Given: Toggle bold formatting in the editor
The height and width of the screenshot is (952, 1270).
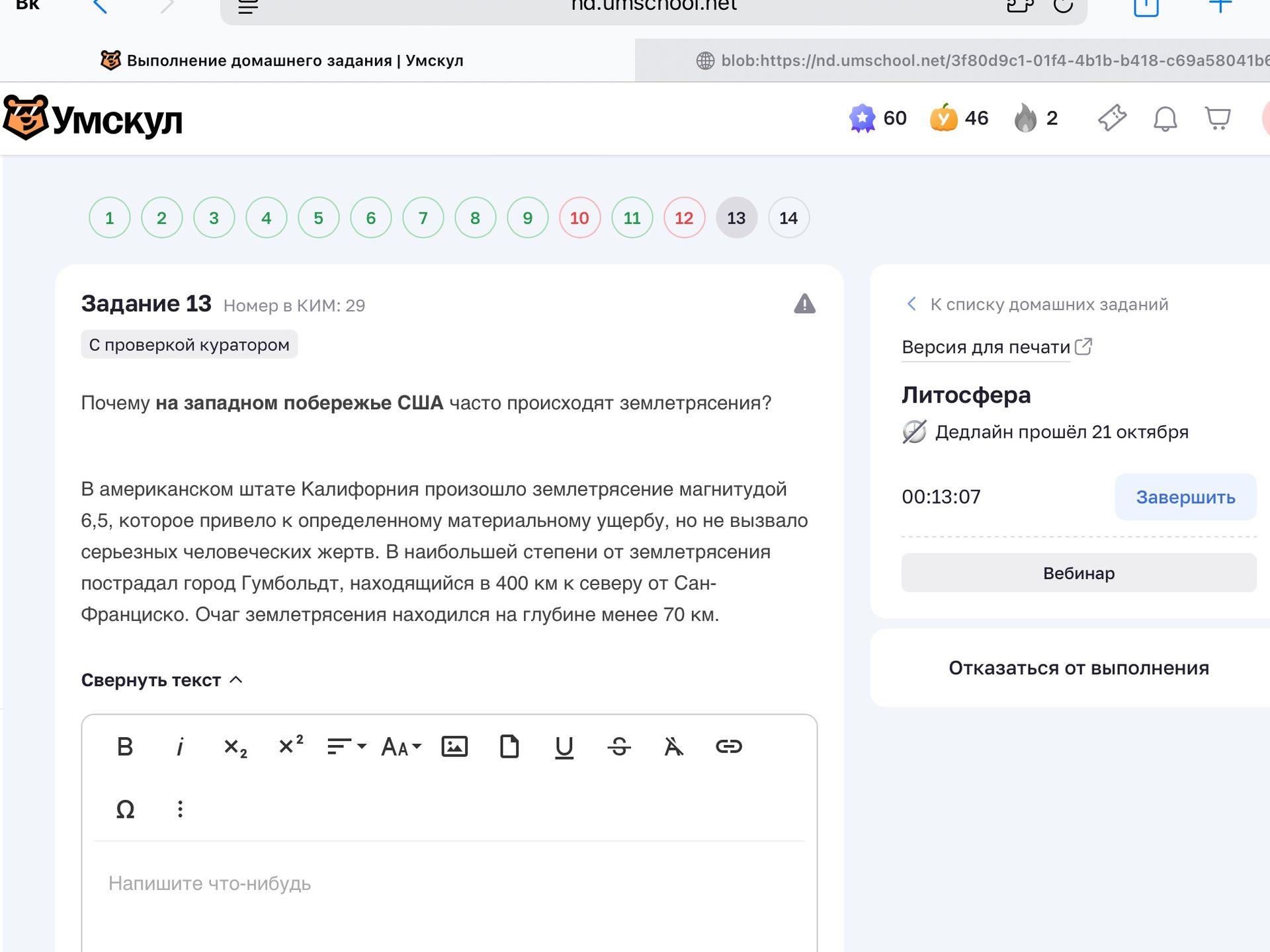Looking at the screenshot, I should click(125, 746).
